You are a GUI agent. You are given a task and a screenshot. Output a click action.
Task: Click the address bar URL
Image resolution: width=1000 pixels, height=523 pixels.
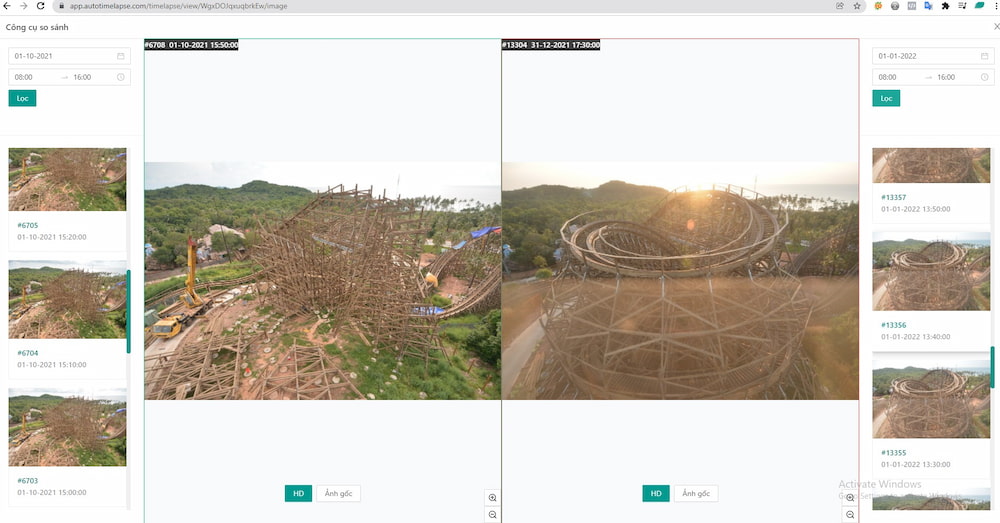click(x=179, y=6)
